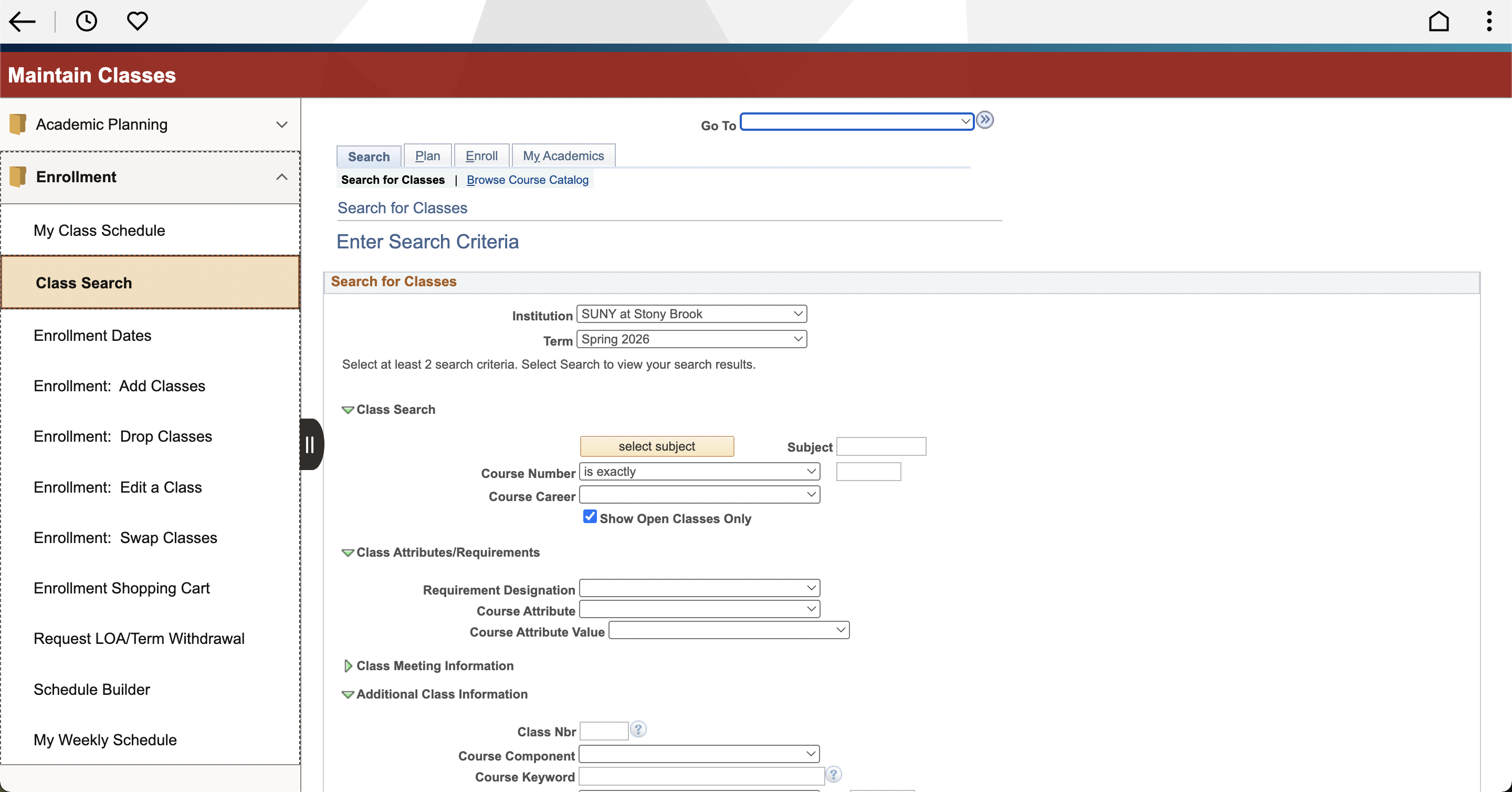This screenshot has height=792, width=1512.
Task: Click the Subject input field
Action: coord(881,447)
